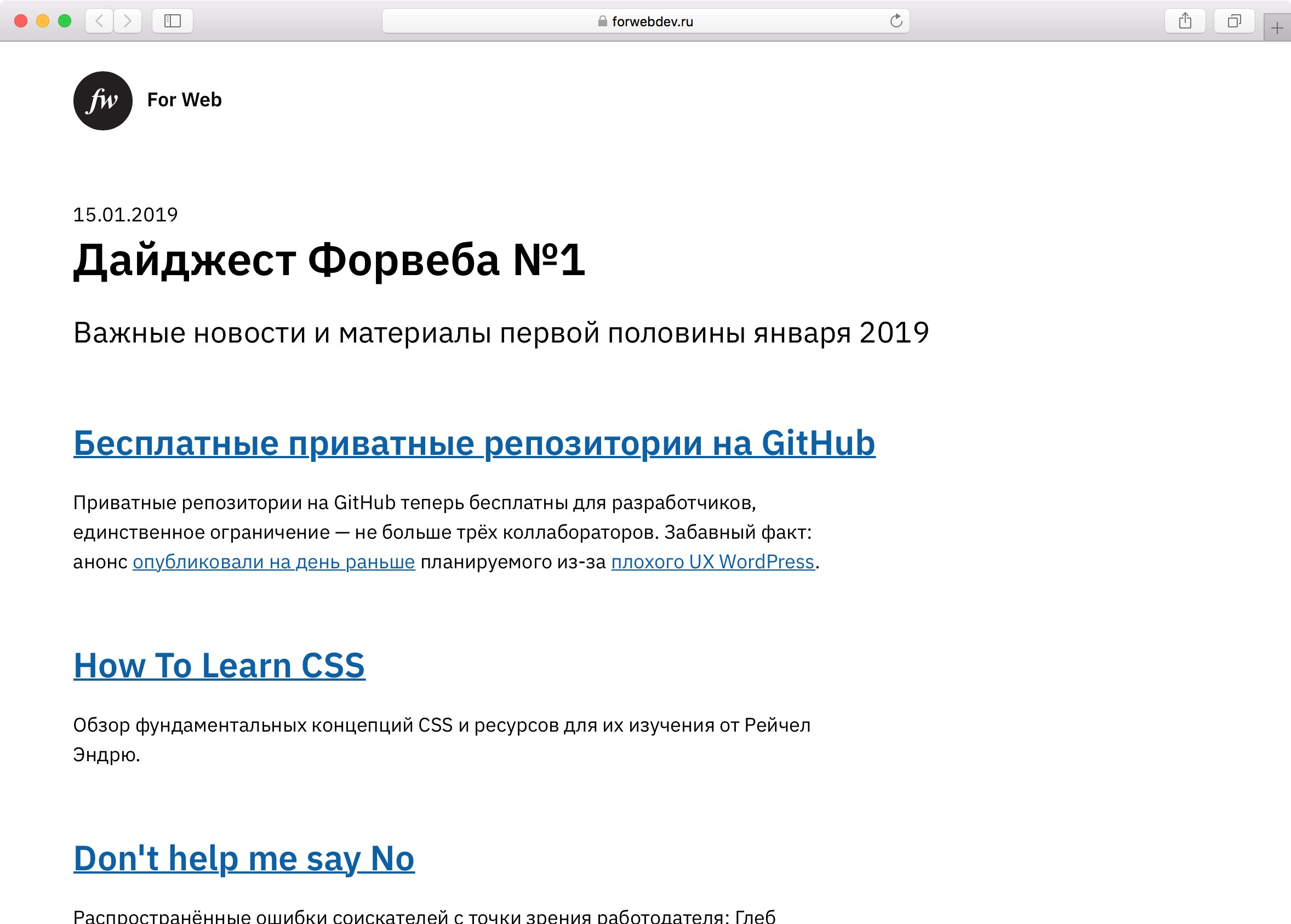Click the date 15.01.2019
Image resolution: width=1291 pixels, height=924 pixels.
(125, 215)
